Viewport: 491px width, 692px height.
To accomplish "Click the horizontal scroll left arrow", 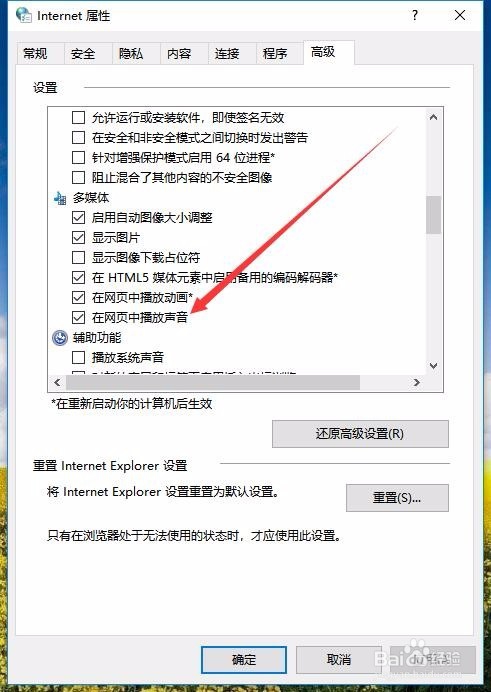I will pyautogui.click(x=57, y=382).
